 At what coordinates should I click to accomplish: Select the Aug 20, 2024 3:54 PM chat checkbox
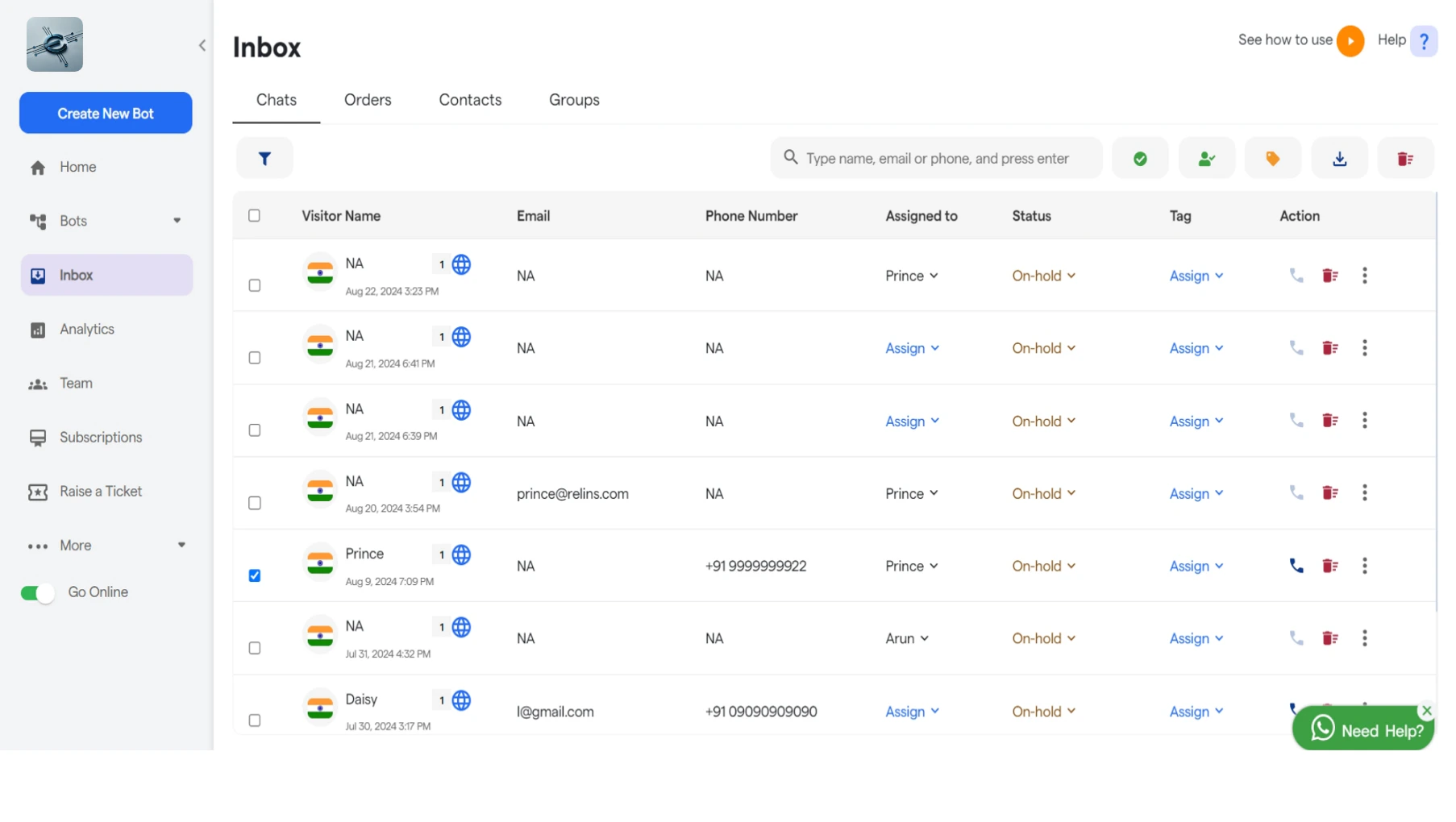(255, 503)
